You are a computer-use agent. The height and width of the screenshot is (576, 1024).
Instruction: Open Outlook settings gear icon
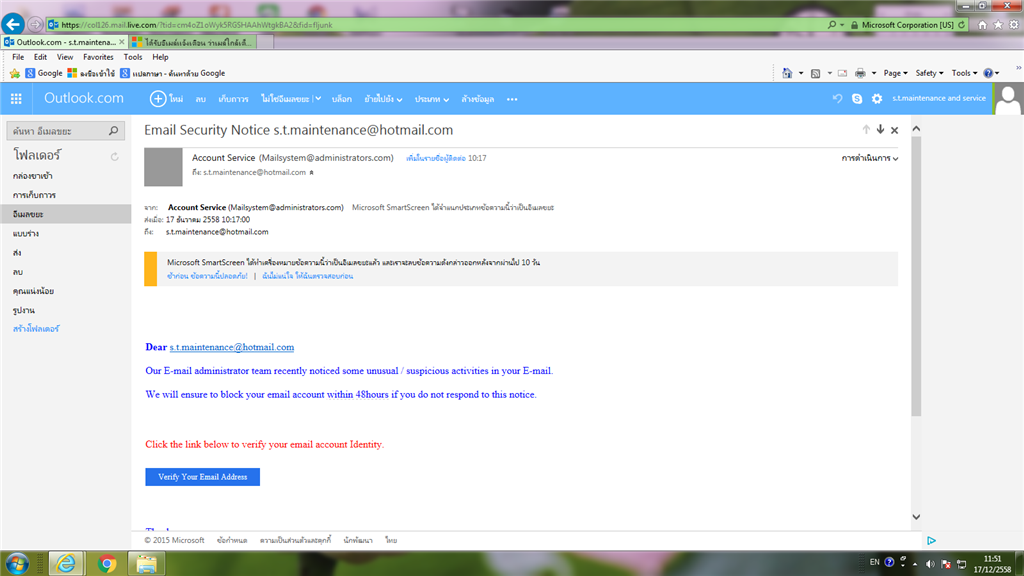(877, 99)
